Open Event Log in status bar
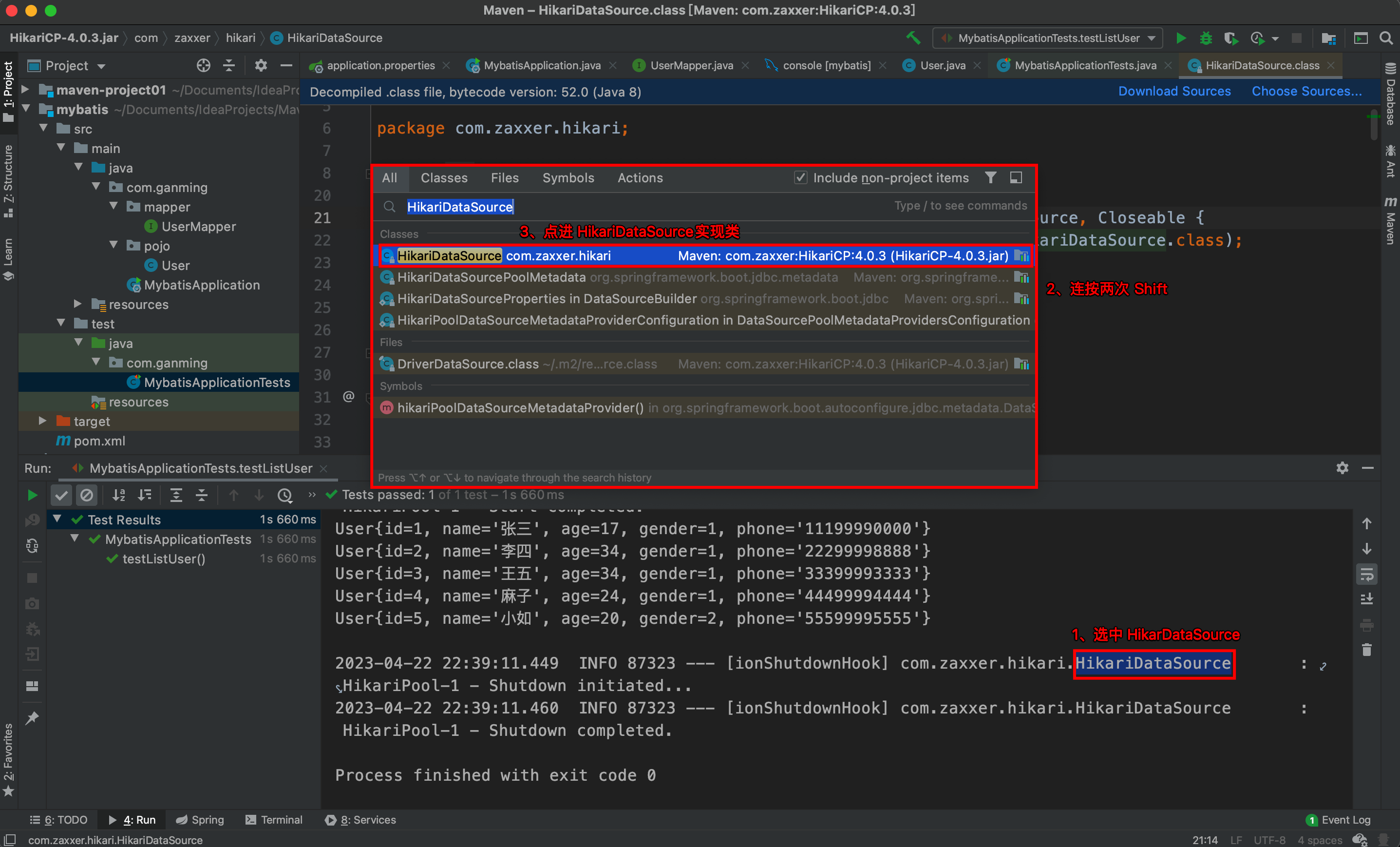The width and height of the screenshot is (1400, 847). pyautogui.click(x=1338, y=819)
